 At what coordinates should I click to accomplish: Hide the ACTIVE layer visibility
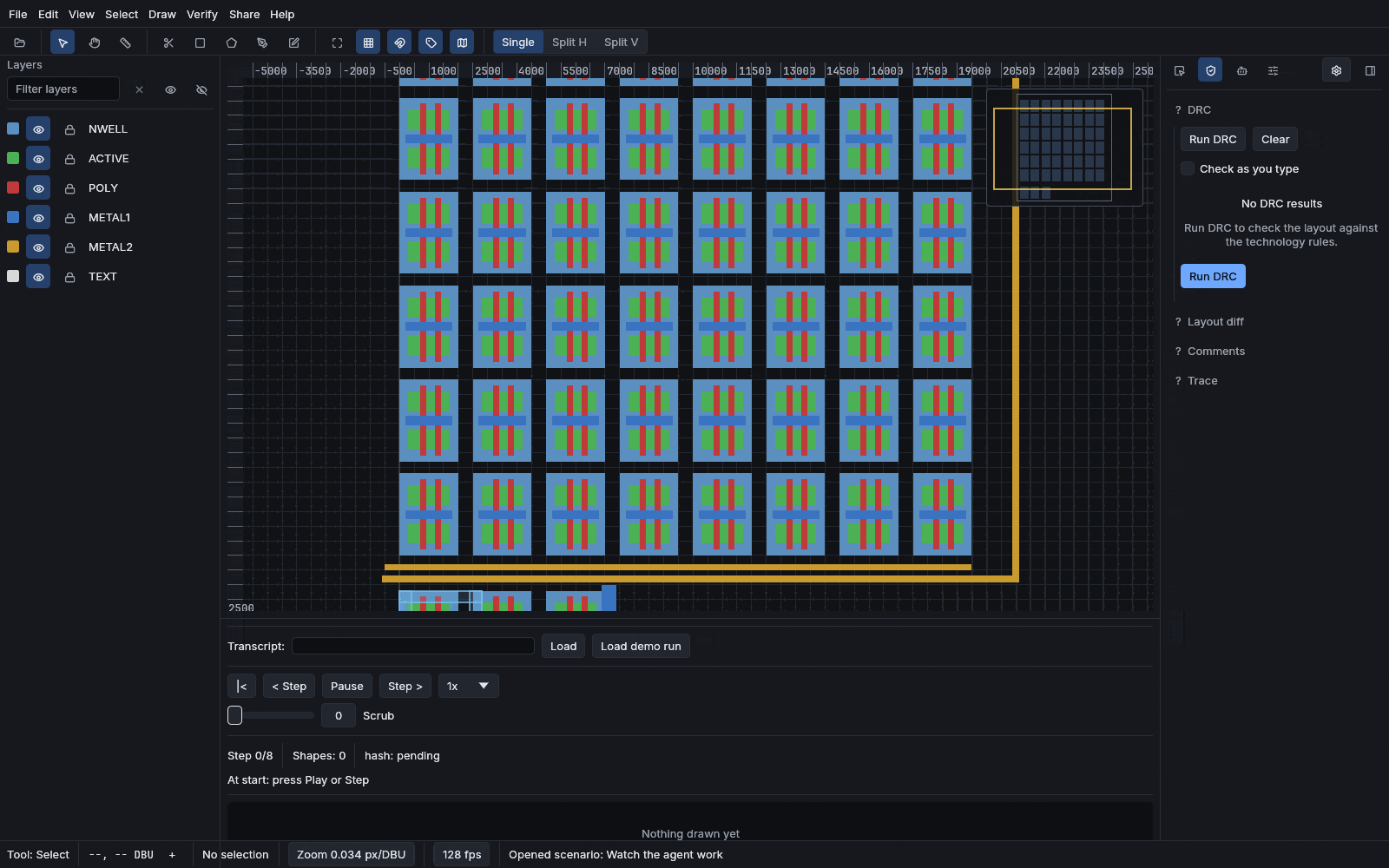click(x=38, y=159)
